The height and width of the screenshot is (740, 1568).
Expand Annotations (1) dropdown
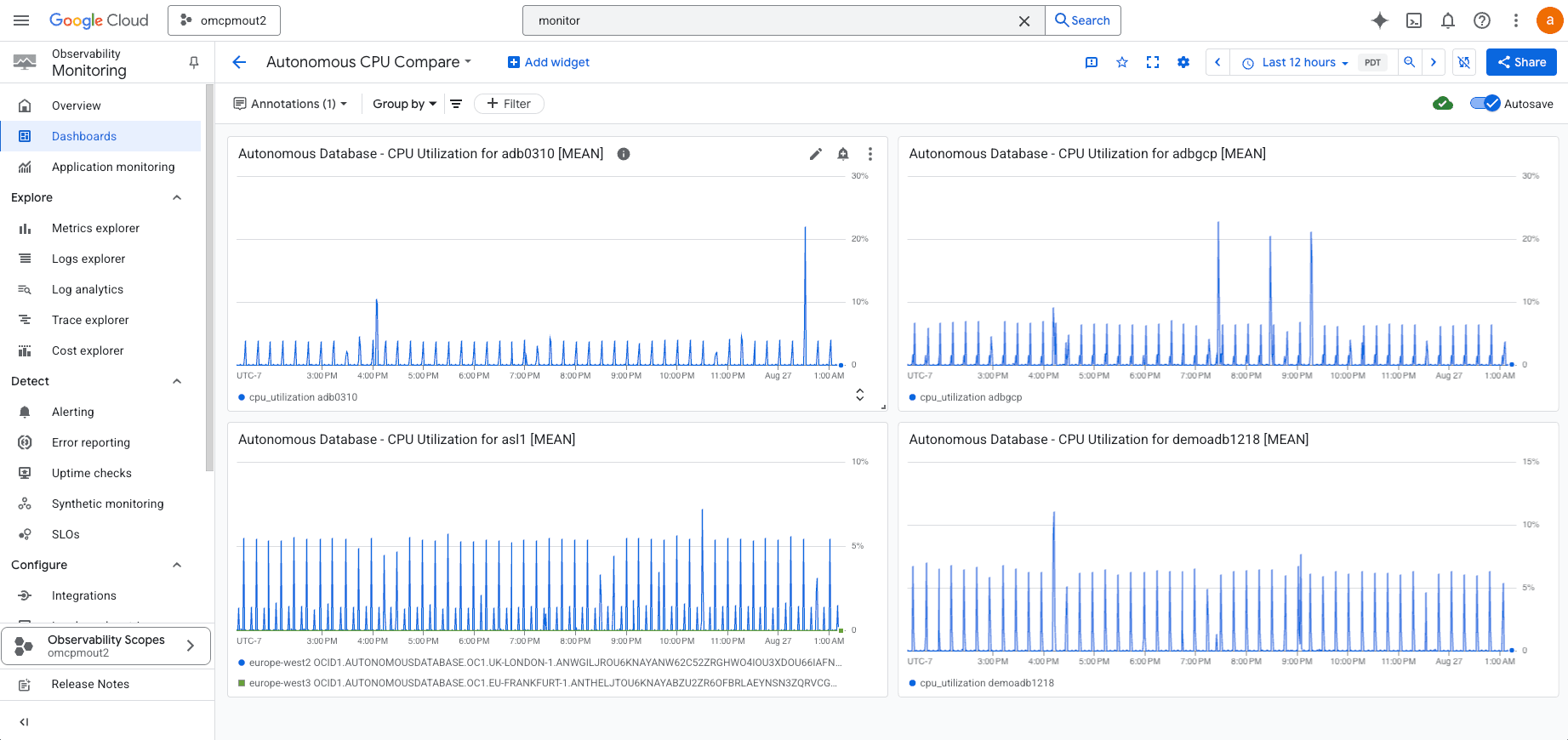(x=290, y=104)
